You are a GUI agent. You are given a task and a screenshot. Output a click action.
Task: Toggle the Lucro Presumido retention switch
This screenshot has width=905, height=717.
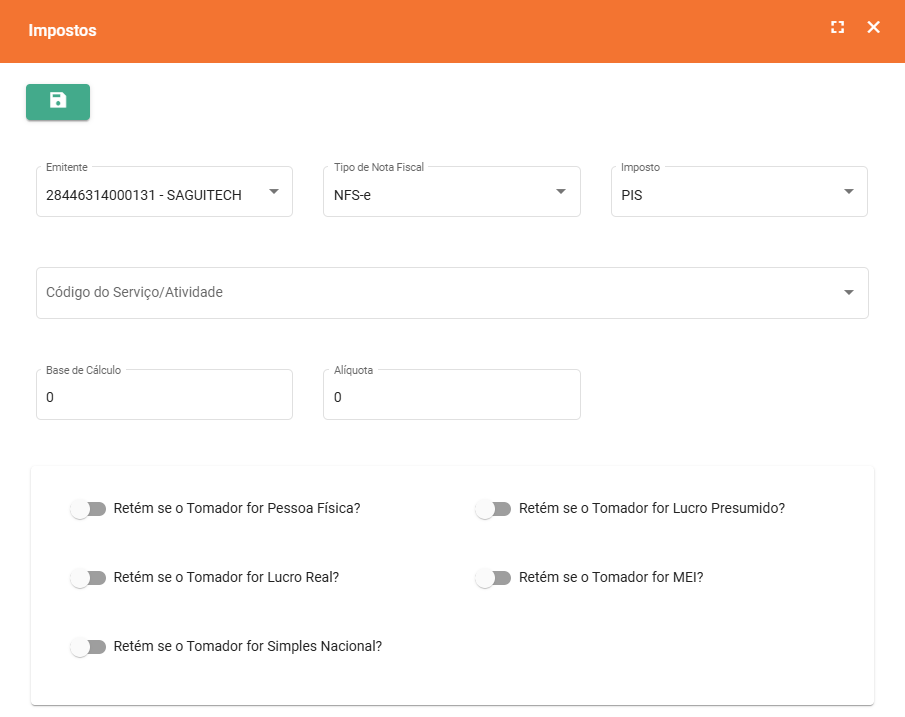pyautogui.click(x=493, y=509)
